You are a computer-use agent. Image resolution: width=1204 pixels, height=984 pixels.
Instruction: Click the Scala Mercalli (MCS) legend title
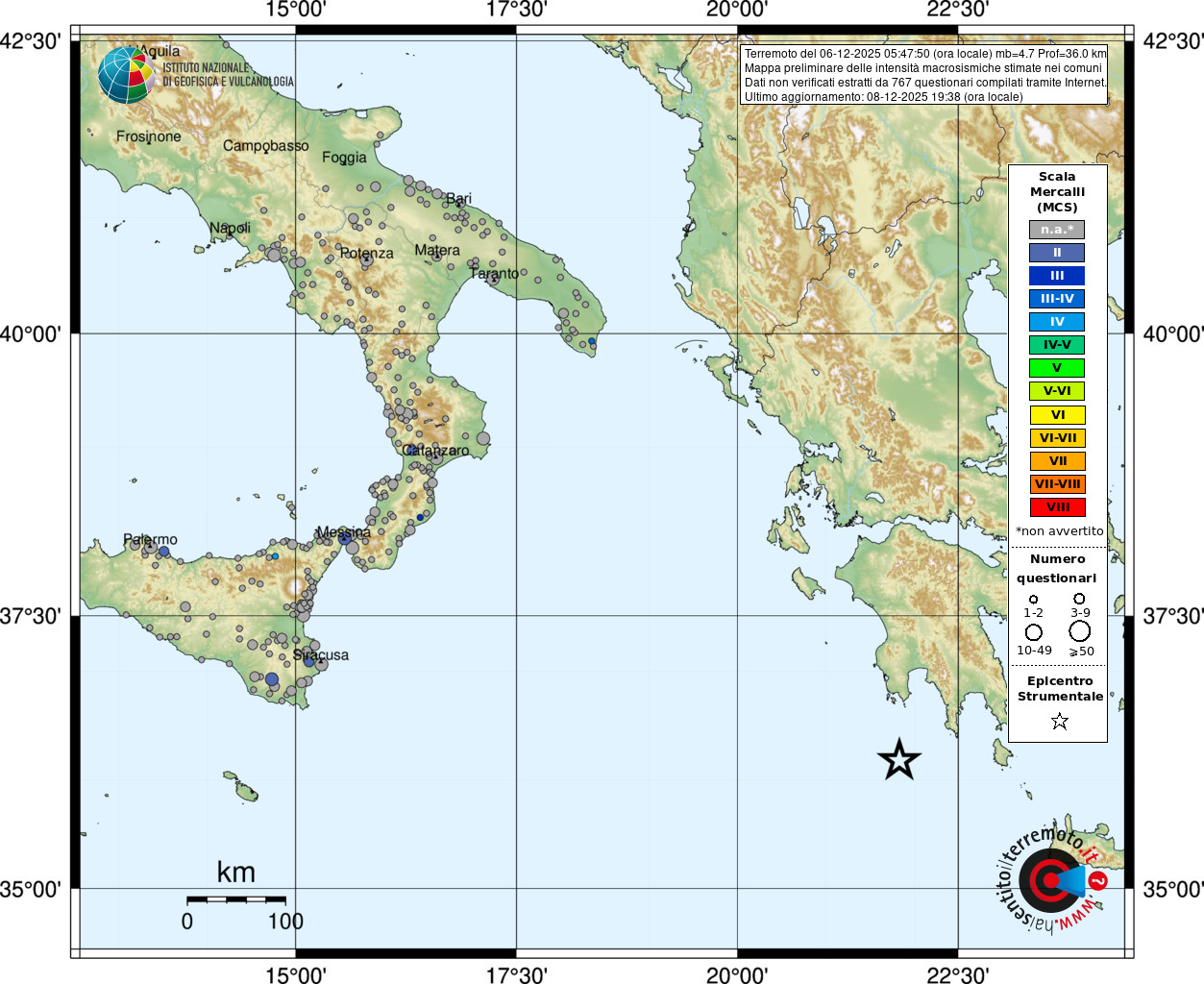(x=1057, y=192)
